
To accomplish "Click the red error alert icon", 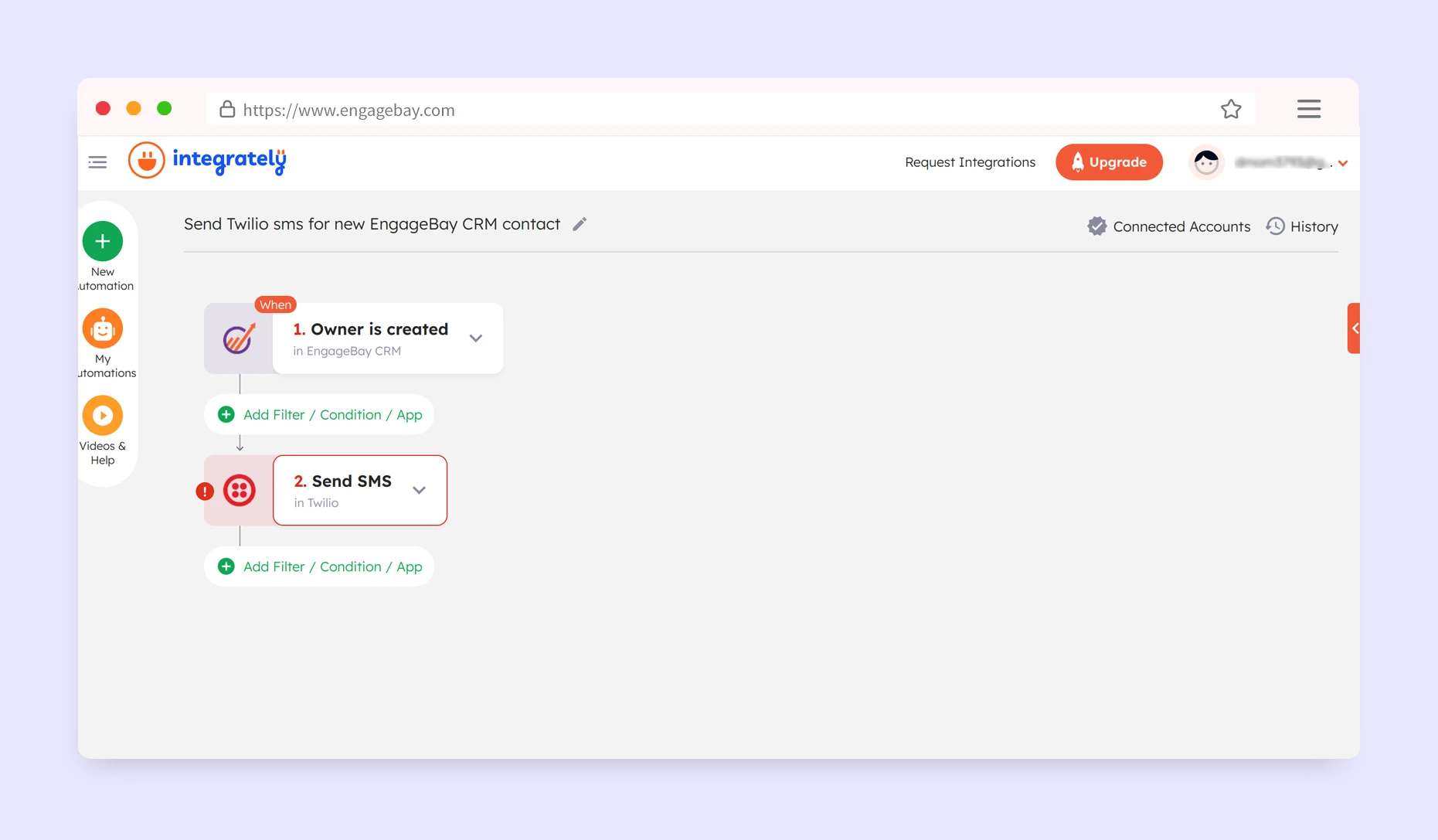I will coord(205,491).
